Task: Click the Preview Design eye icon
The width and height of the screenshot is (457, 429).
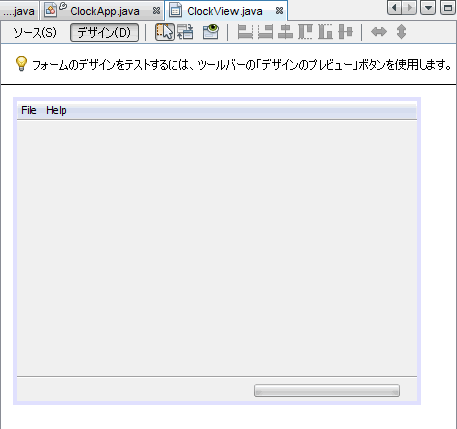Action: tap(211, 32)
